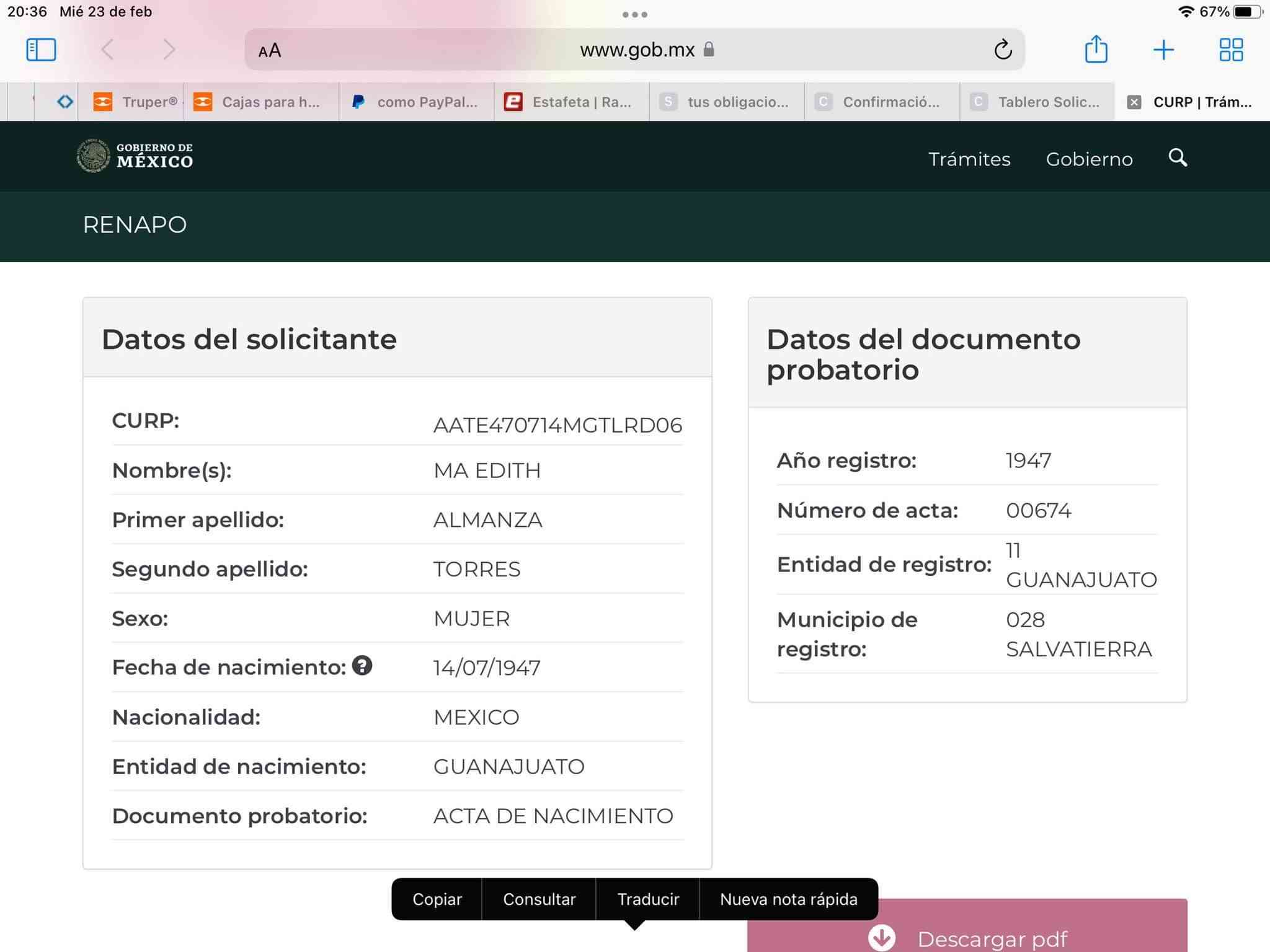Select Copiar from the popup menu

[437, 899]
